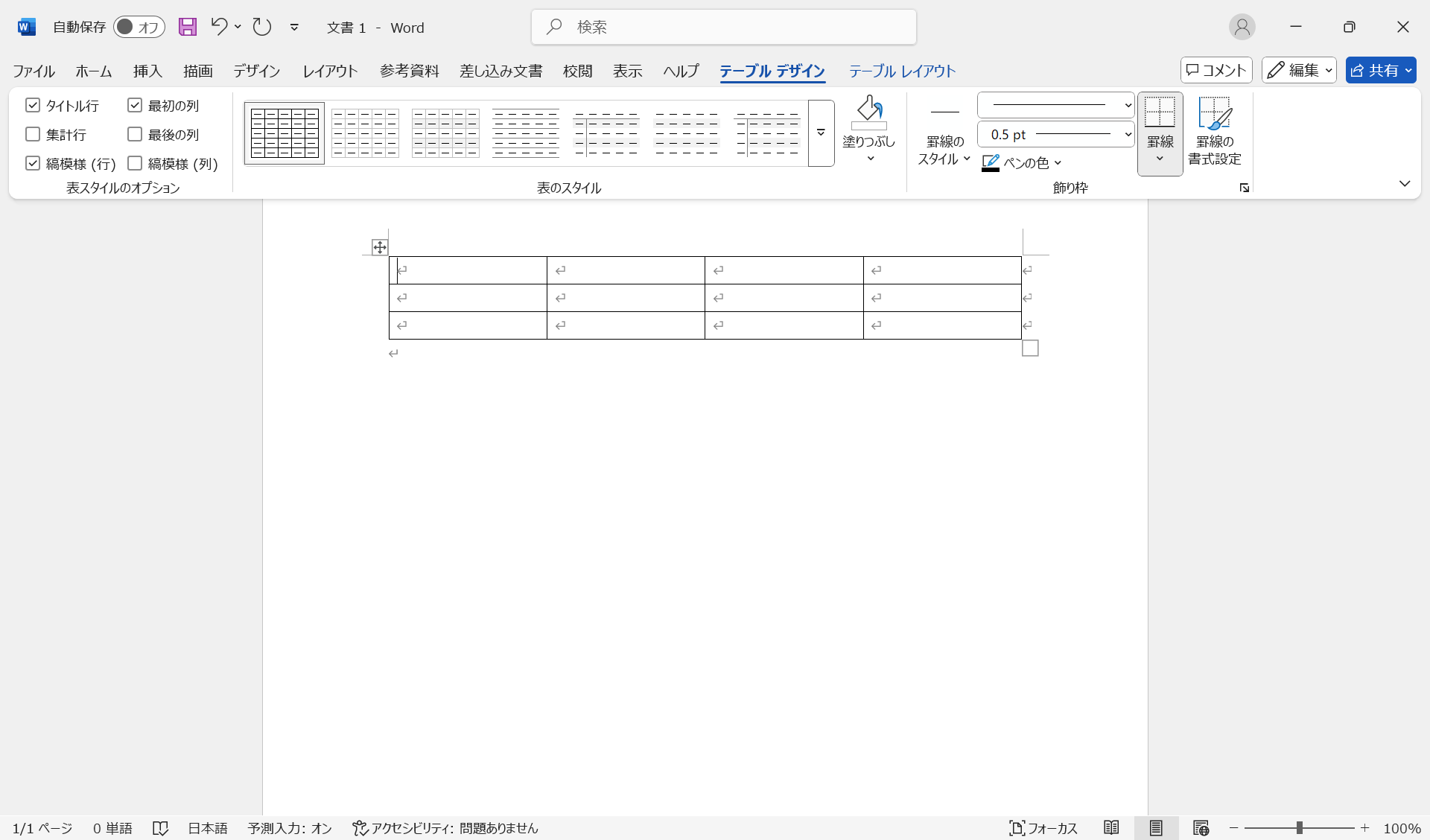Switch to Read Mode view icon
1430x840 pixels.
pyautogui.click(x=1111, y=828)
